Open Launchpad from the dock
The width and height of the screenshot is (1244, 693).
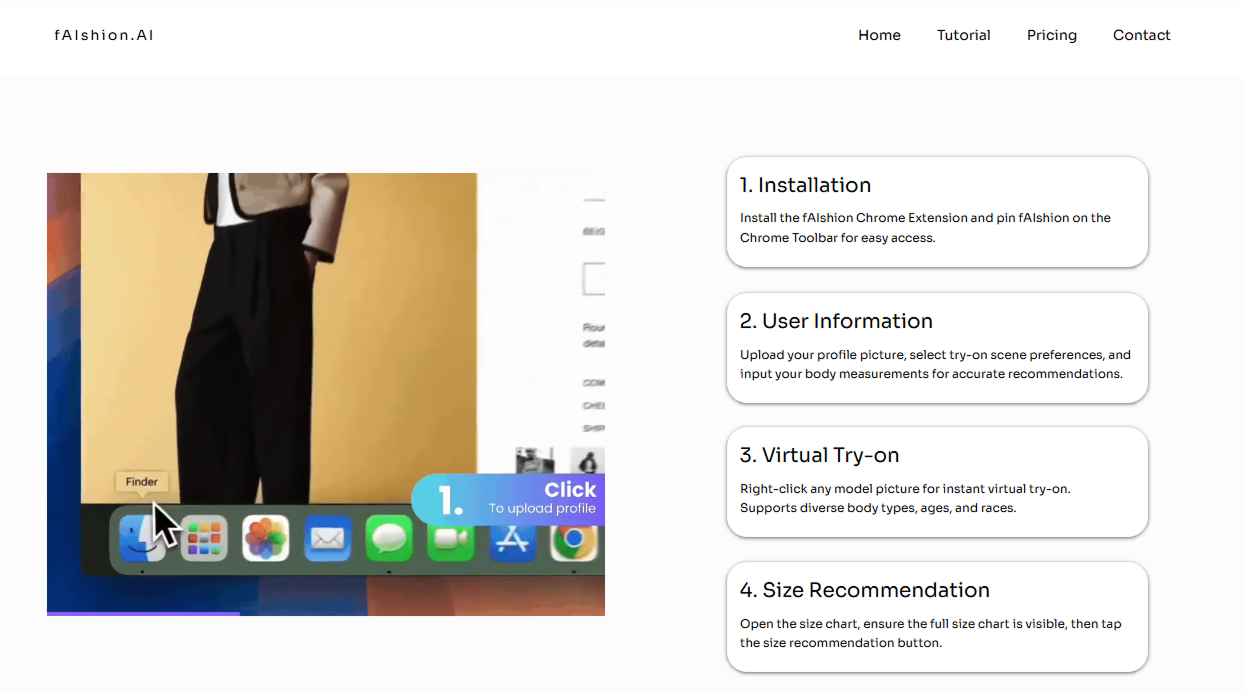tap(203, 537)
